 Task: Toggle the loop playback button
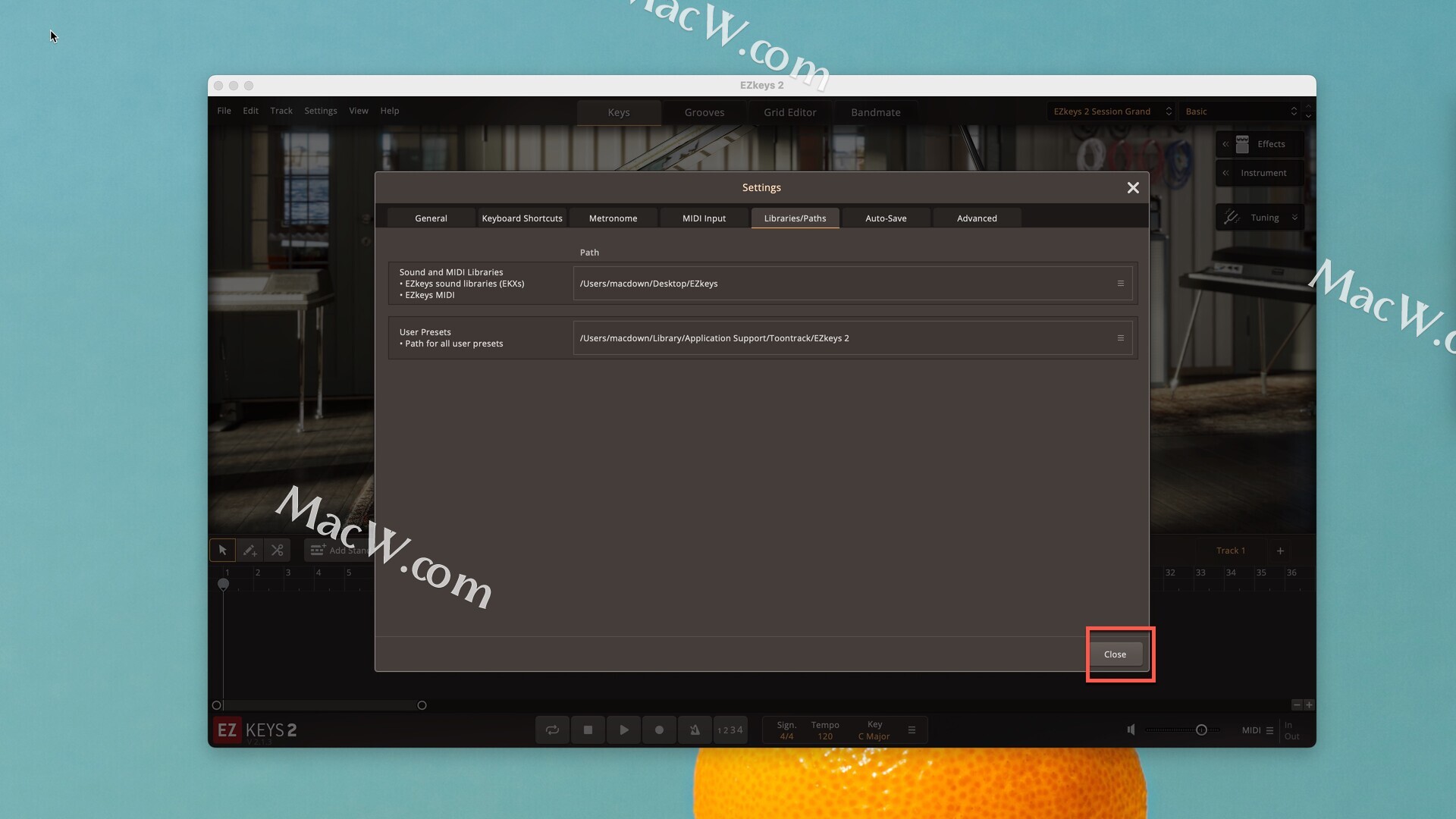click(x=552, y=730)
